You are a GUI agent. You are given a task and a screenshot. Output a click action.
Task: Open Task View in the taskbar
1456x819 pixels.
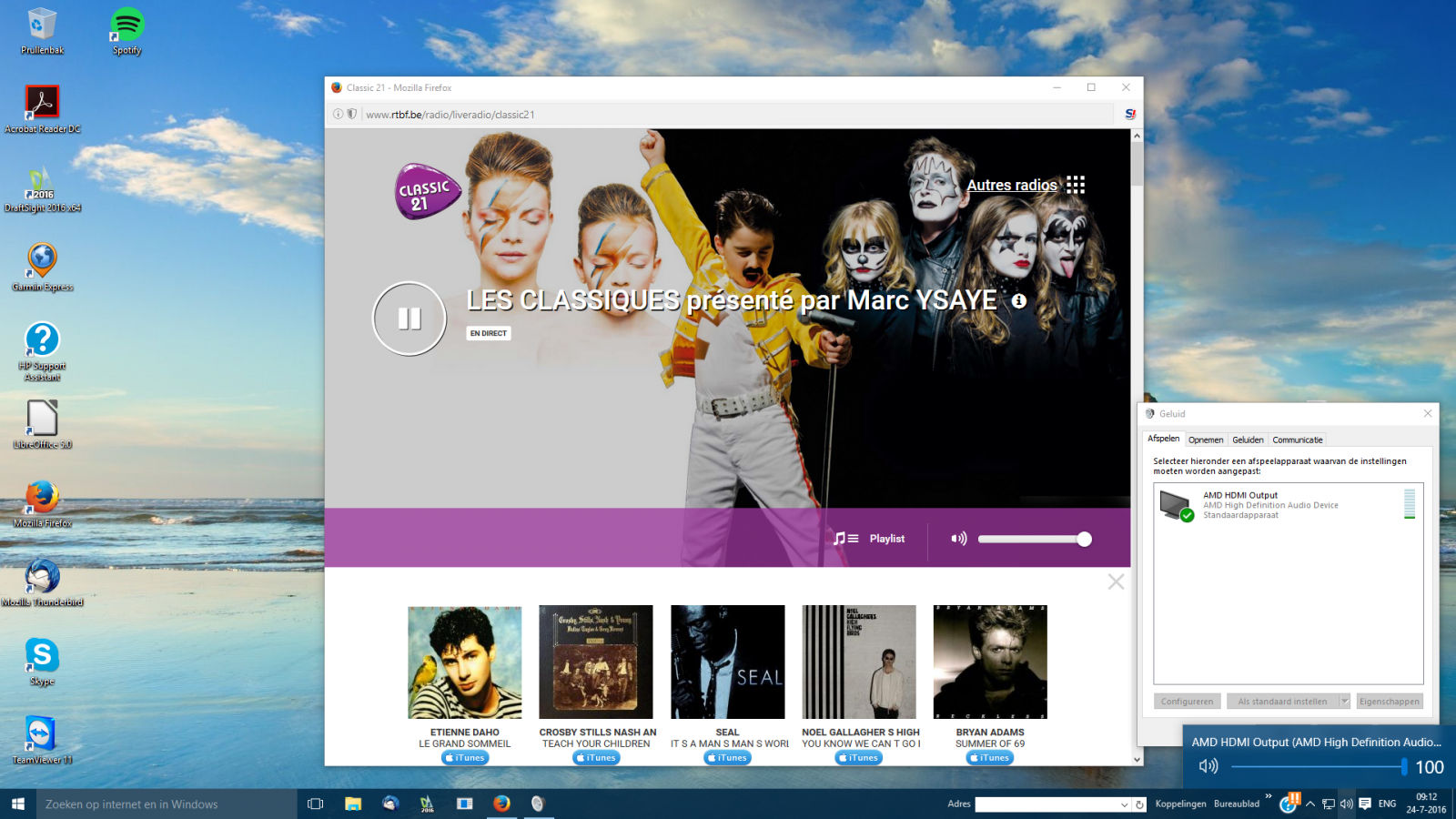tap(316, 804)
